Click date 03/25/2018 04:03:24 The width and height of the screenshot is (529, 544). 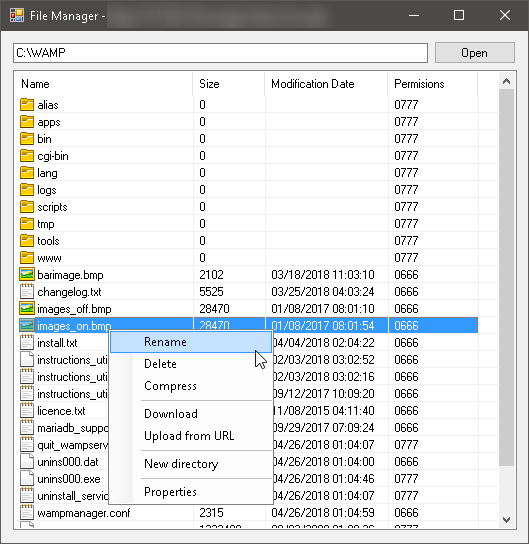(x=323, y=291)
